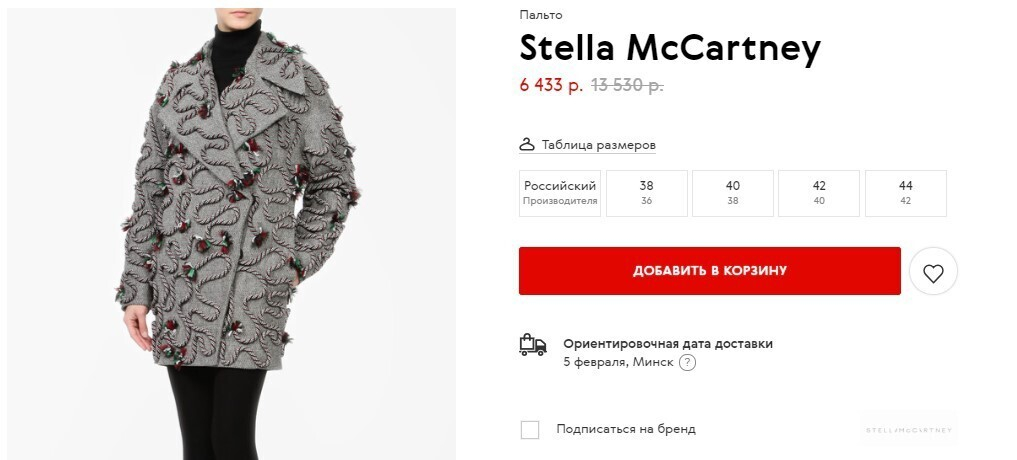Add the coat to wishlist with heart icon
The height and width of the screenshot is (460, 1017).
tap(933, 272)
